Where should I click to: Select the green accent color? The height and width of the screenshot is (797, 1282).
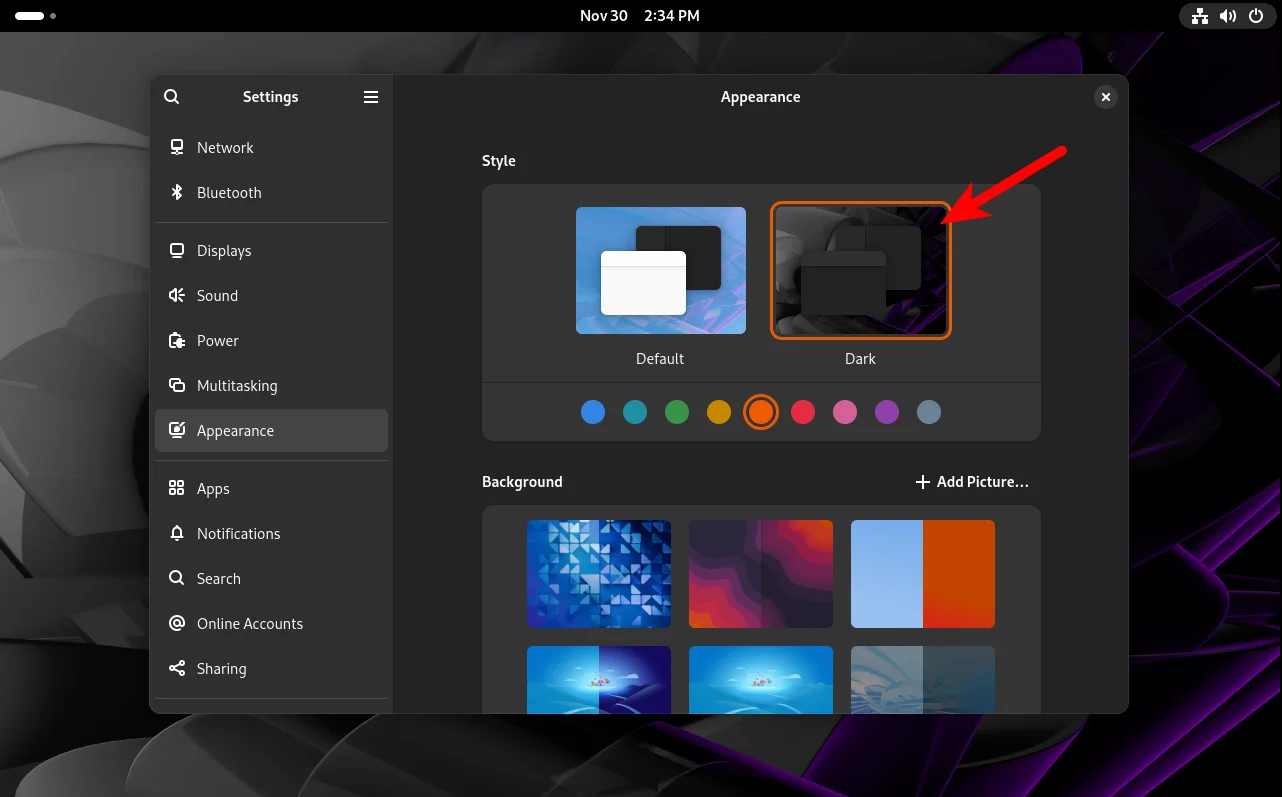point(677,412)
